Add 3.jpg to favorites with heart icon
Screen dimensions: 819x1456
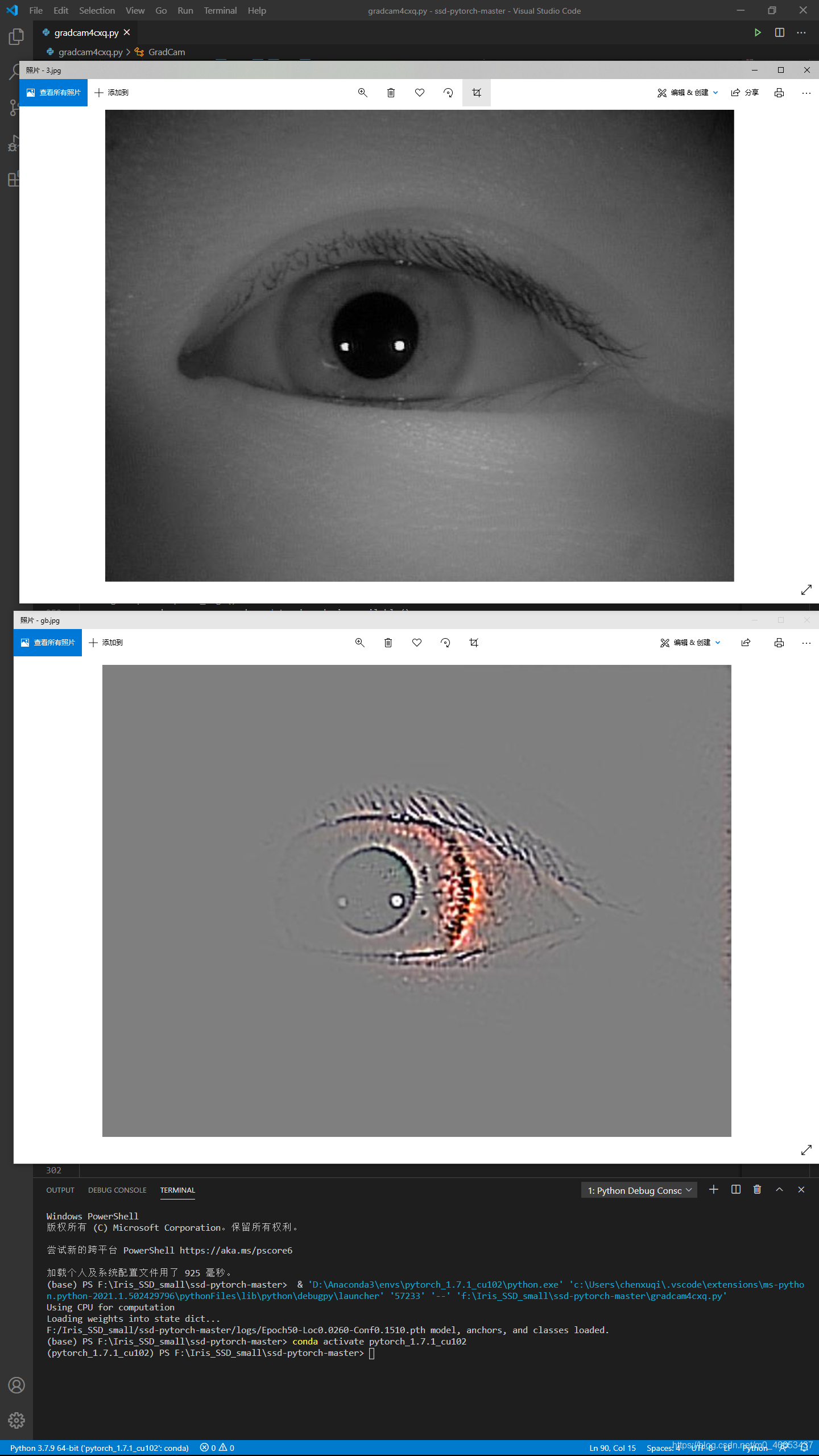(420, 93)
